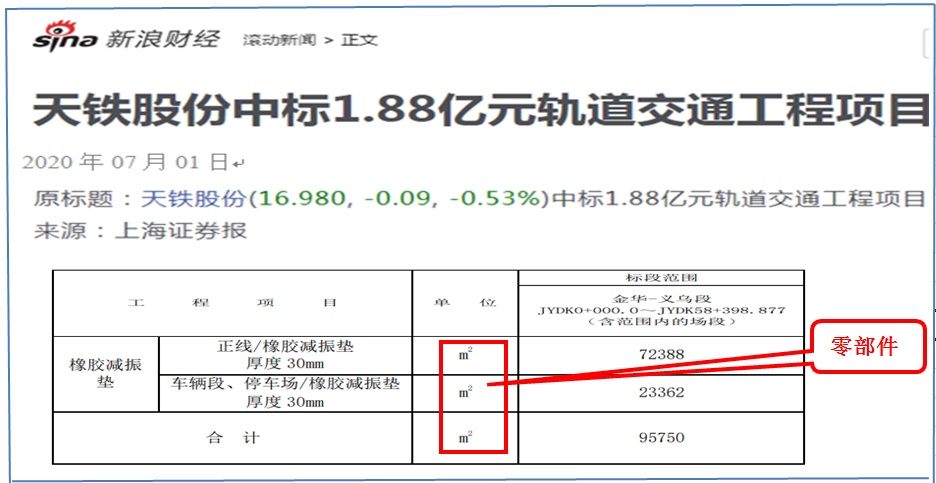This screenshot has height=483, width=936.
Task: Select the source line 来源:上海证券报
Action: click(x=140, y=230)
